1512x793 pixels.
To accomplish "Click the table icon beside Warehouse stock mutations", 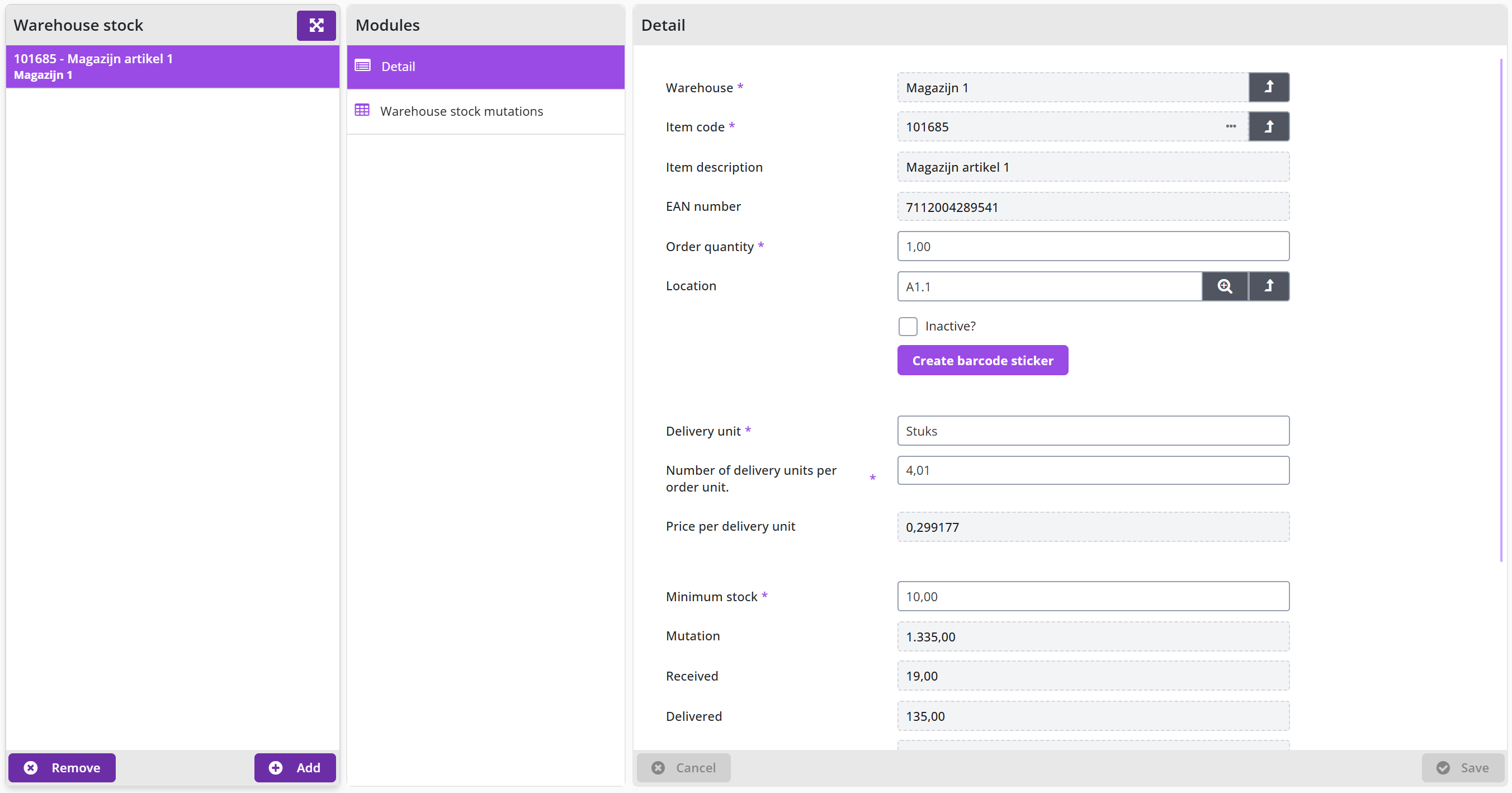I will (x=362, y=110).
